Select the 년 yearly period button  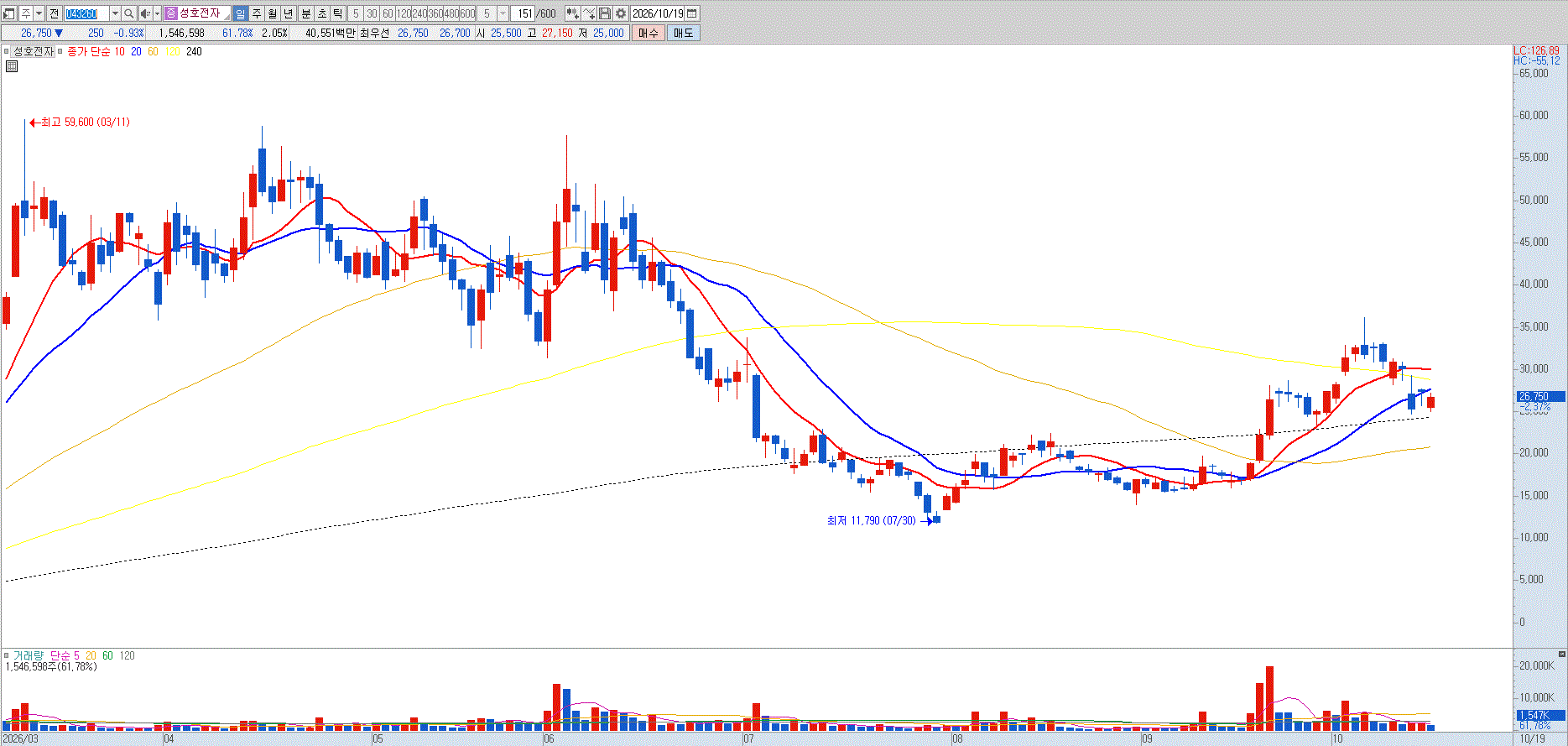289,13
